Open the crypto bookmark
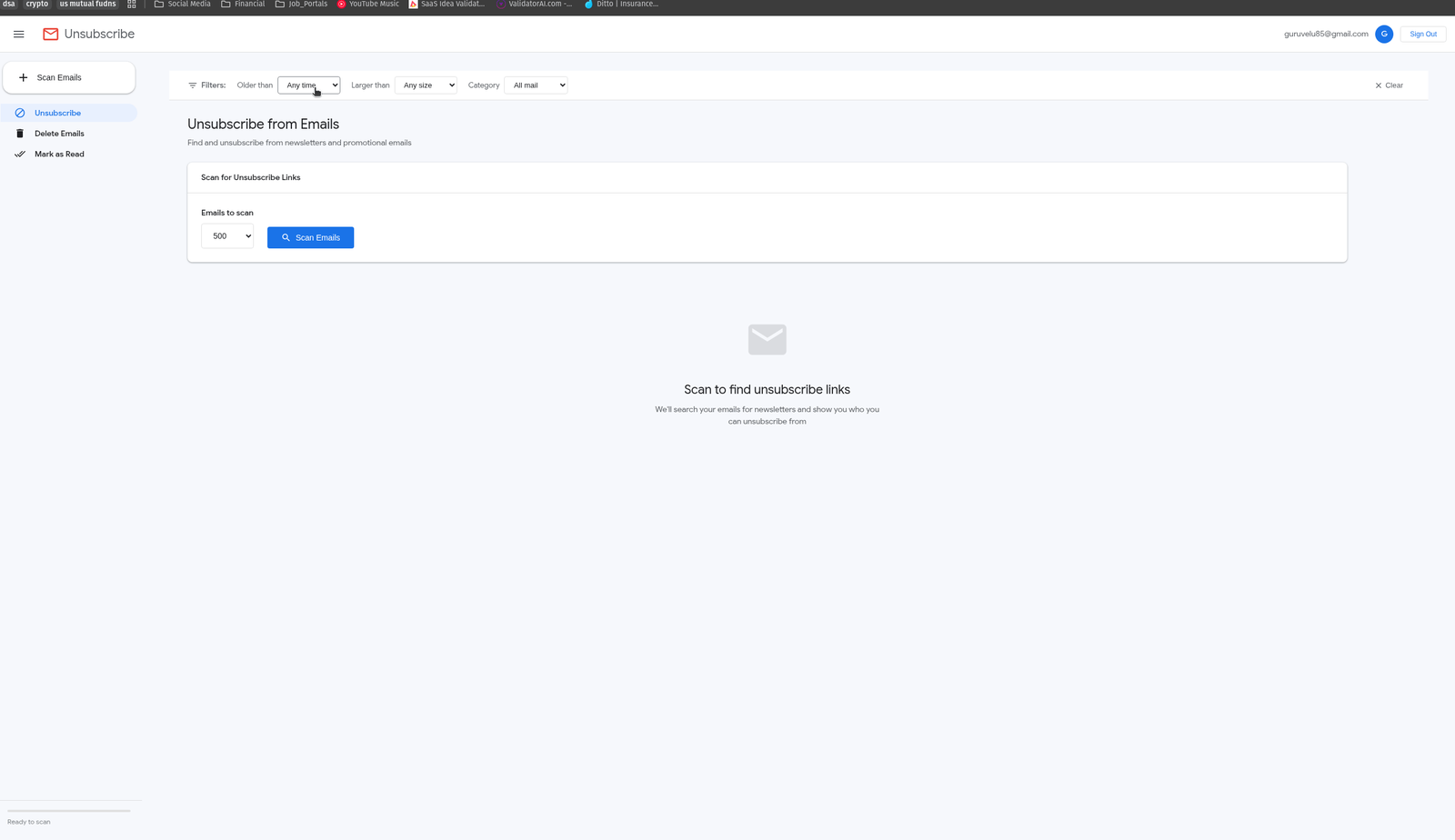This screenshot has height=840, width=1455. pos(36,5)
